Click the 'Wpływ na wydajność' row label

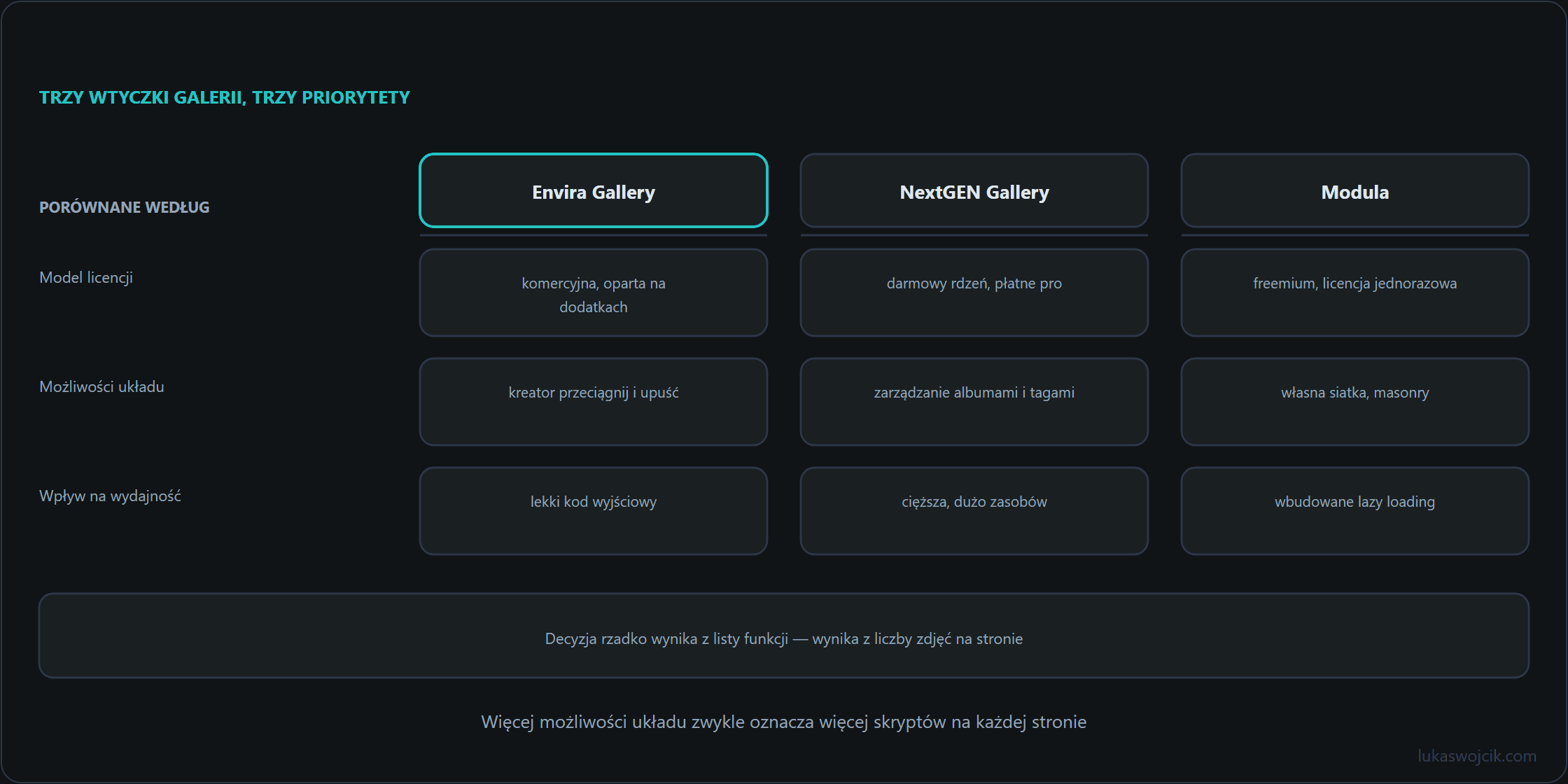(x=110, y=496)
